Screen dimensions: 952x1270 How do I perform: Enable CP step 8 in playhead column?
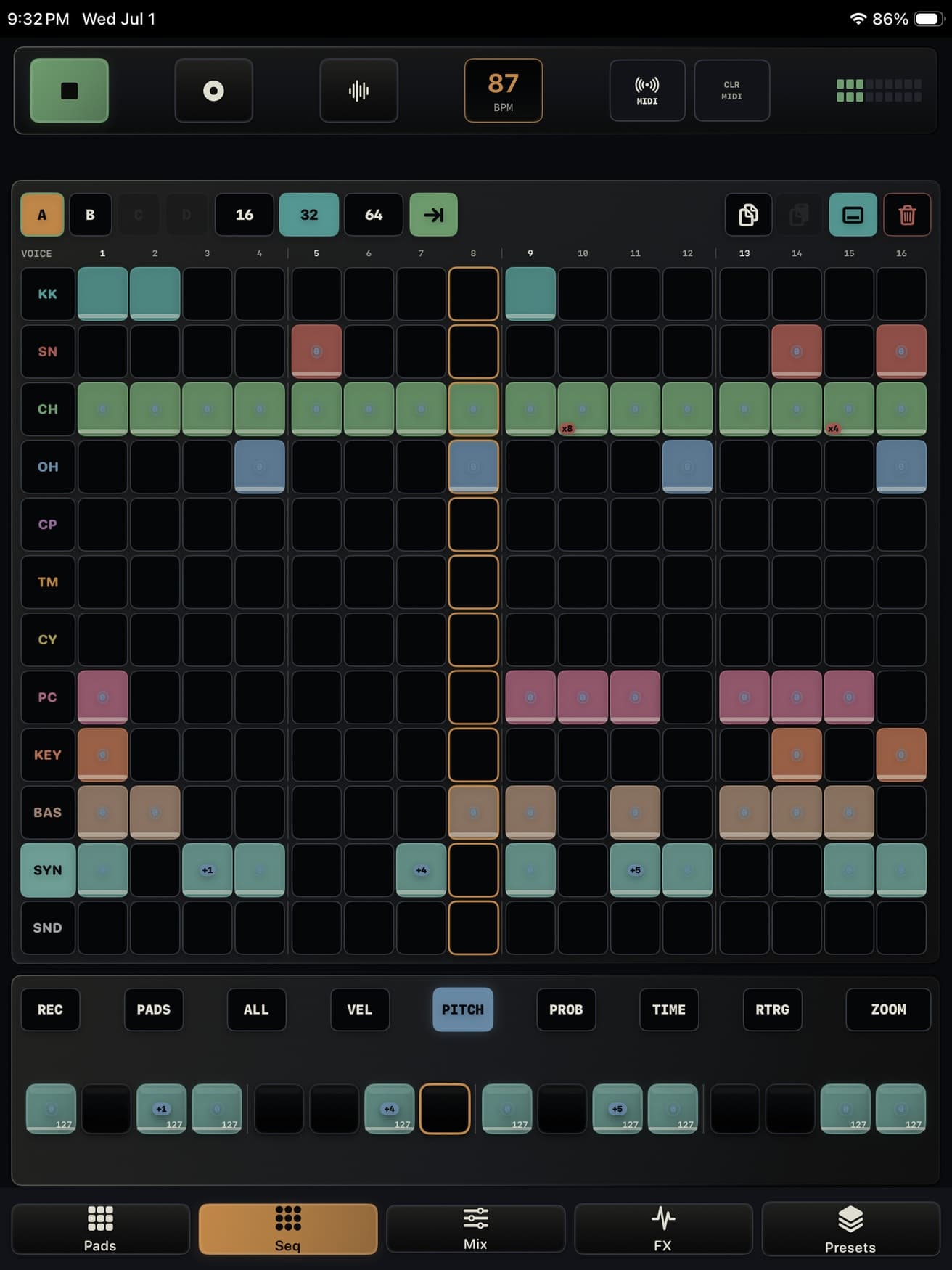pyautogui.click(x=473, y=524)
